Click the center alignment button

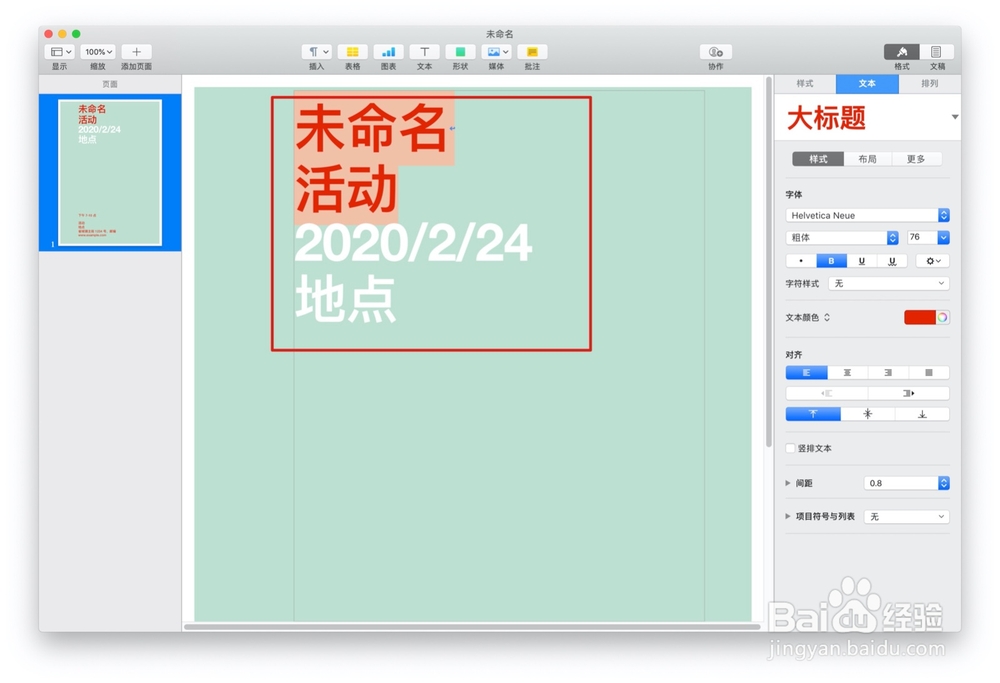pyautogui.click(x=846, y=371)
